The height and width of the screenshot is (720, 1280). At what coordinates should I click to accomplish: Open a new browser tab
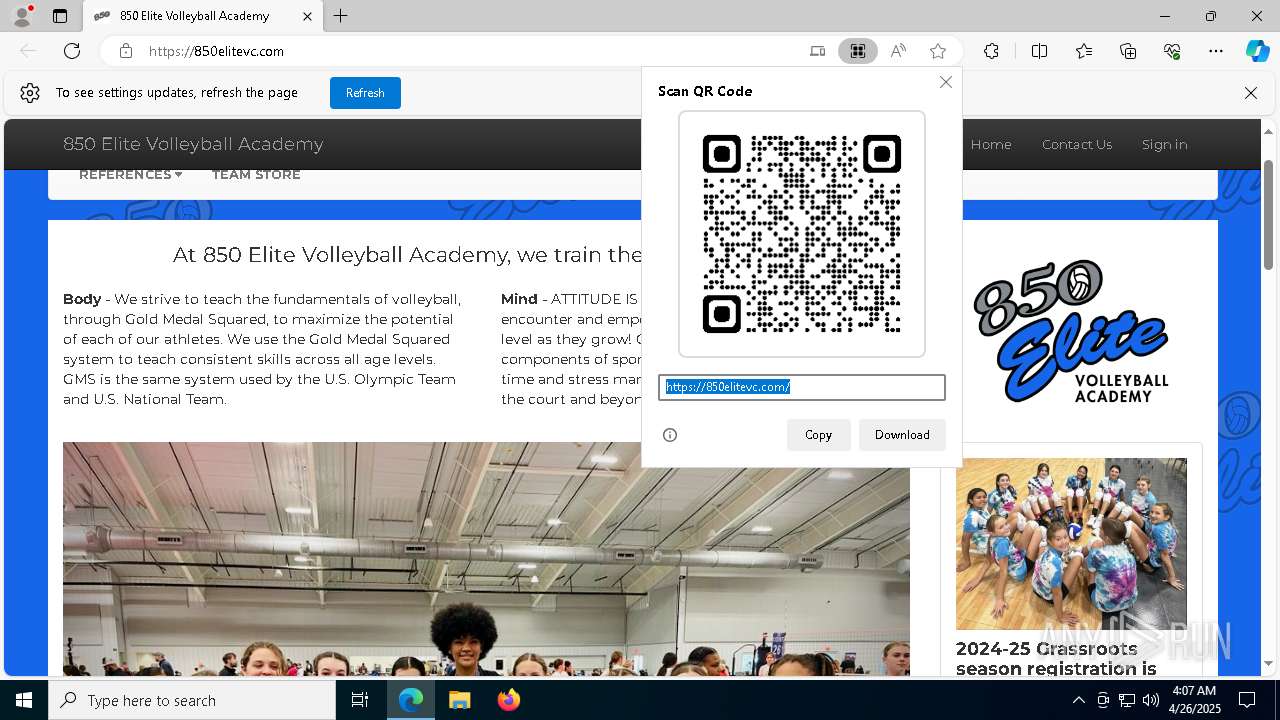pyautogui.click(x=341, y=16)
